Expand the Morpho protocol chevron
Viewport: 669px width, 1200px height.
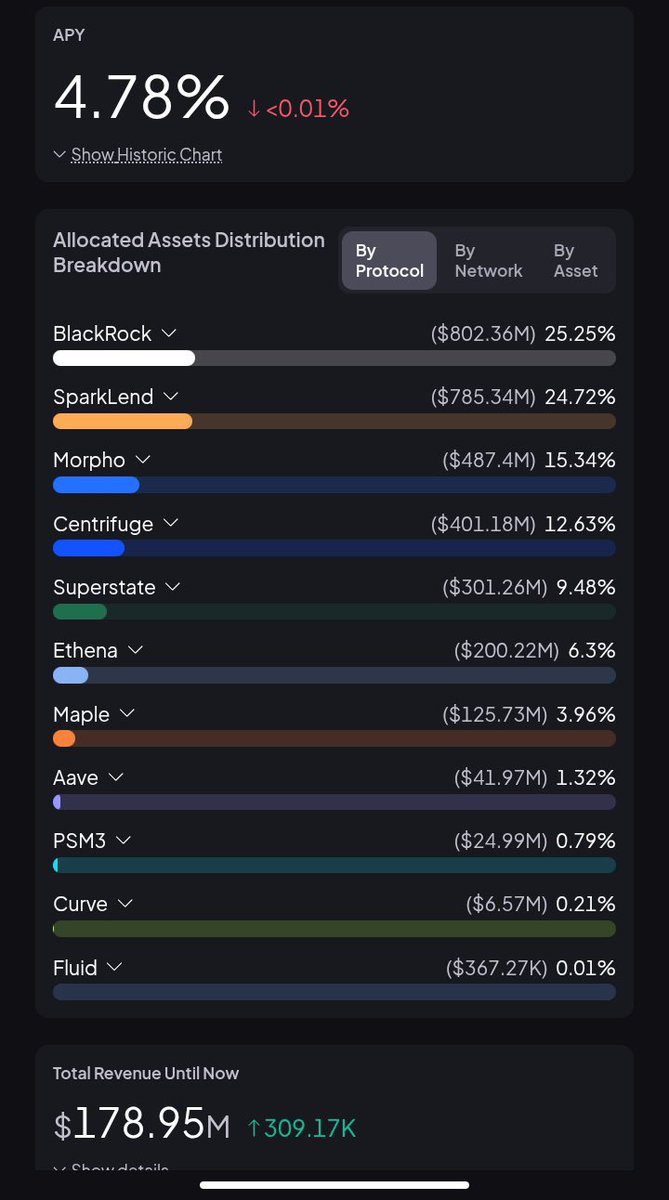pos(143,459)
